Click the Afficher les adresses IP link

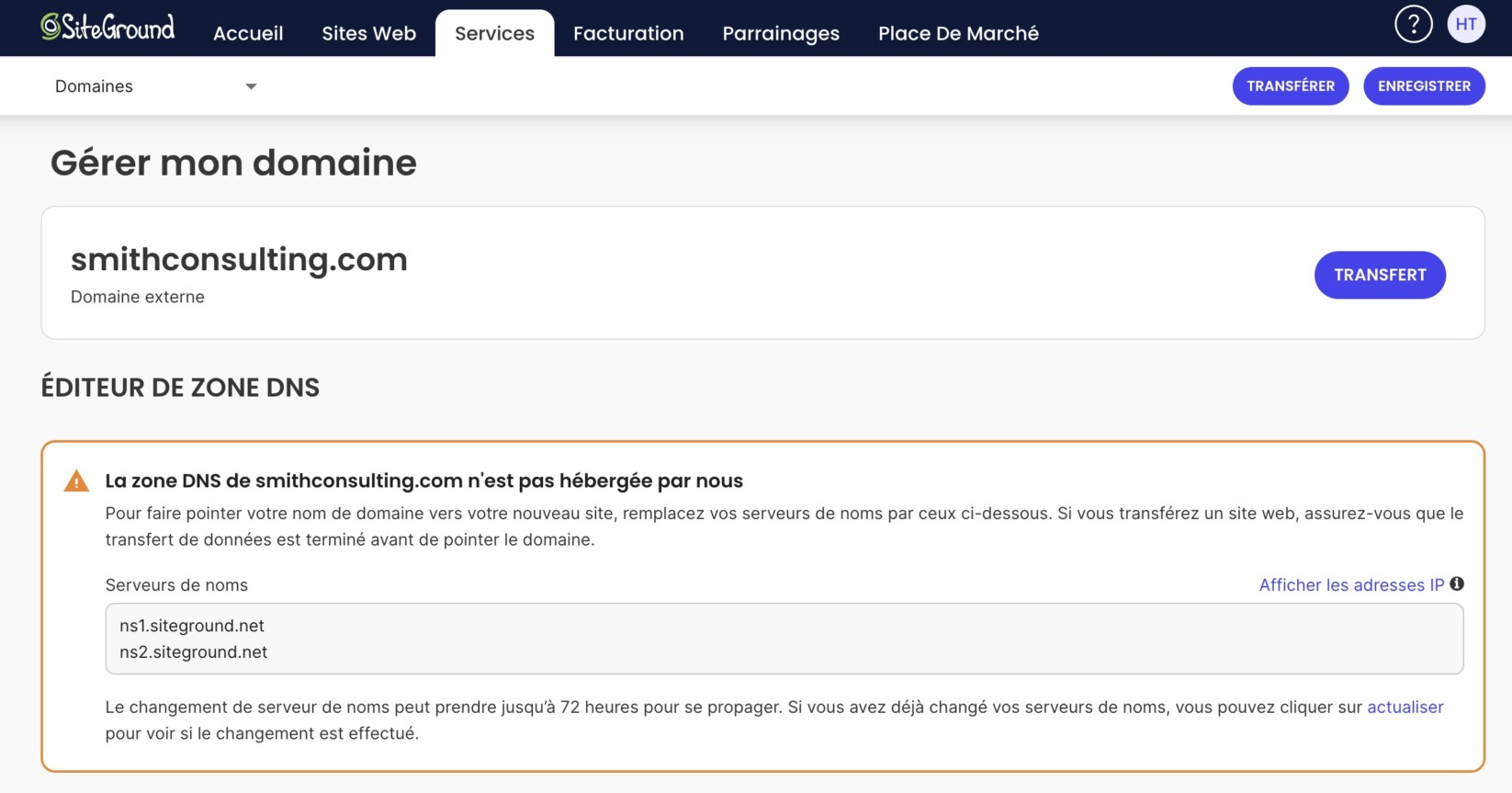pyautogui.click(x=1351, y=584)
